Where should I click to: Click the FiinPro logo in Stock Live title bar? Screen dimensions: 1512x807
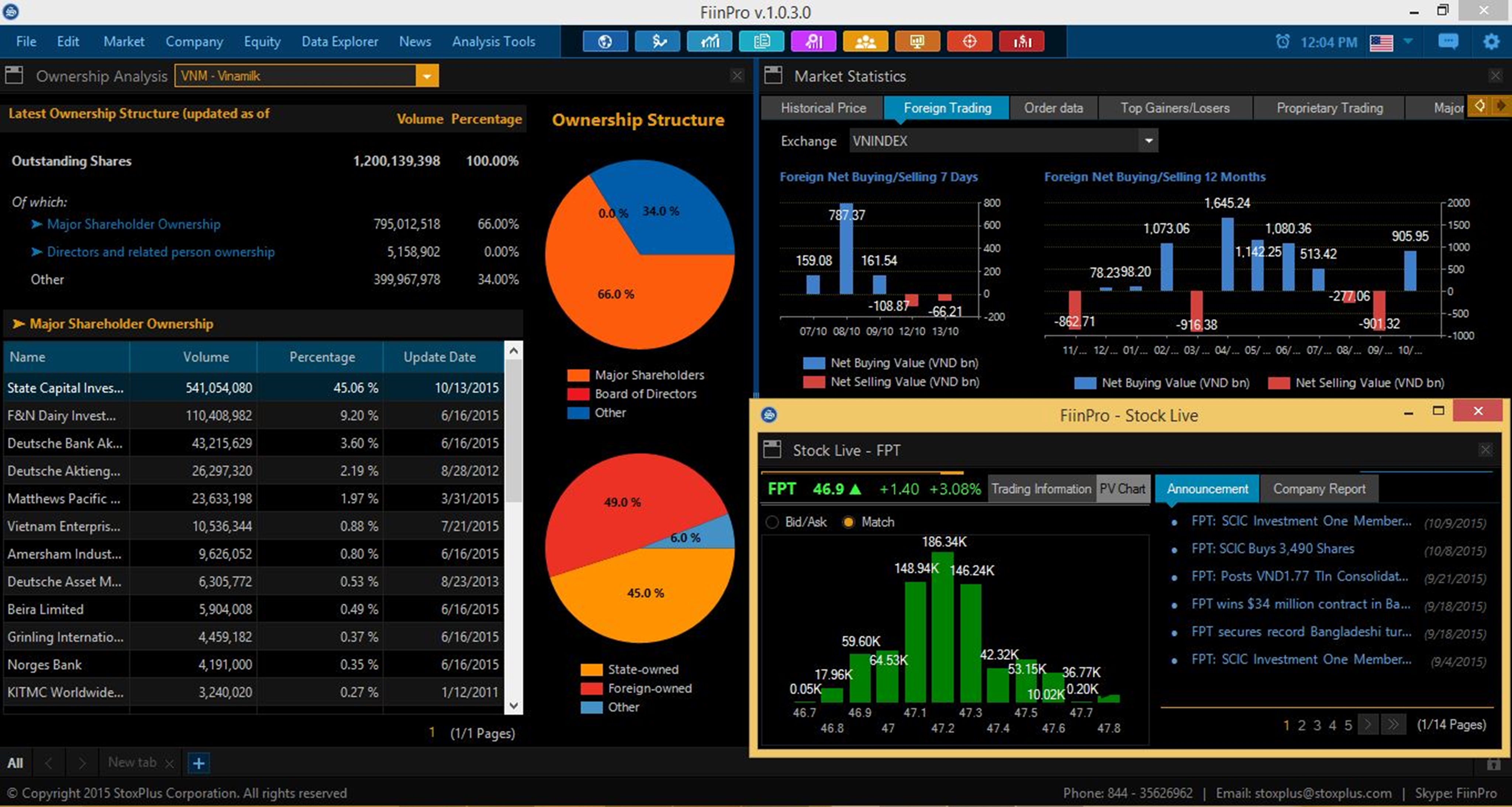769,415
